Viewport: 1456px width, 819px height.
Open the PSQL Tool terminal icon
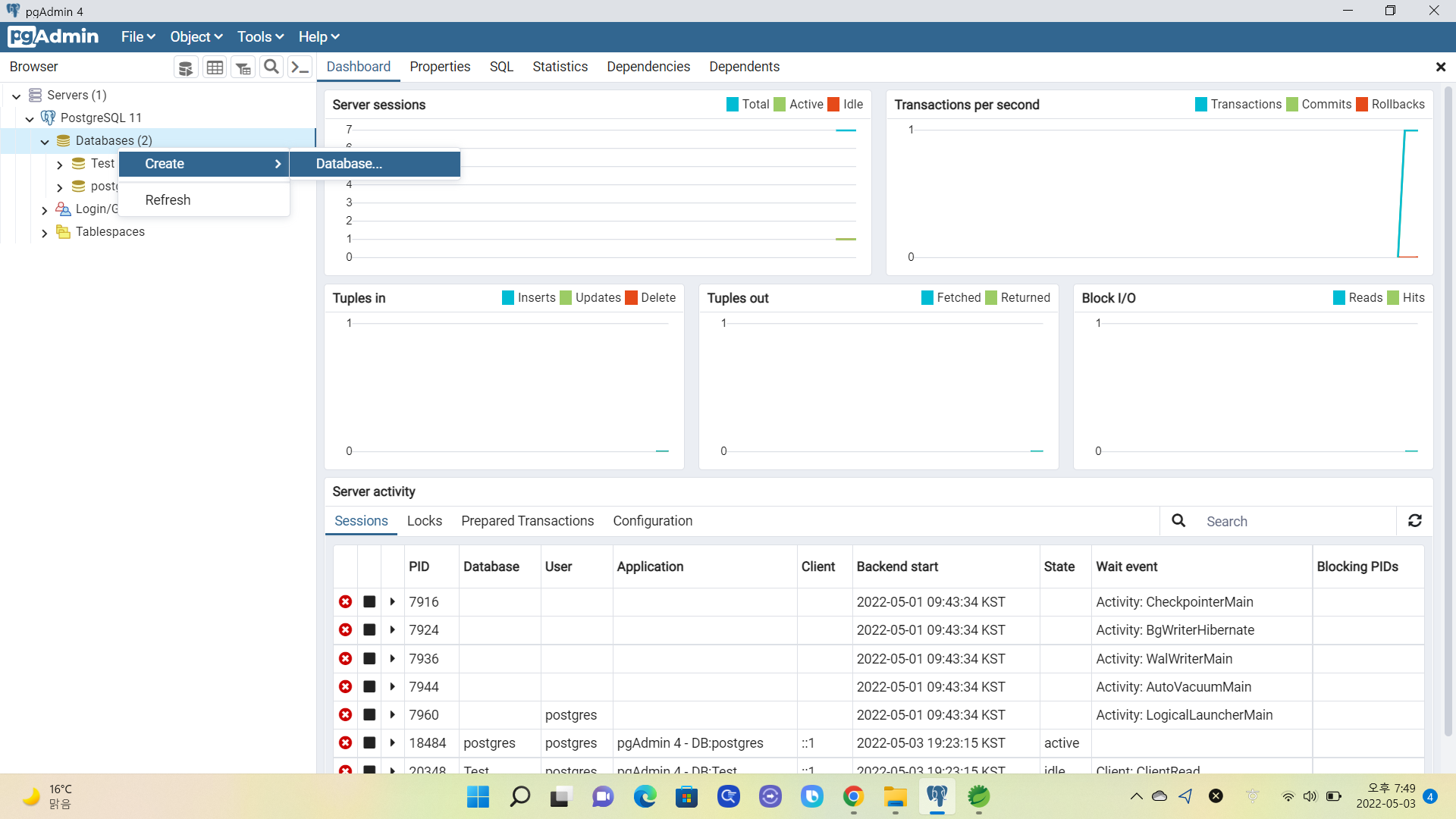click(x=300, y=67)
